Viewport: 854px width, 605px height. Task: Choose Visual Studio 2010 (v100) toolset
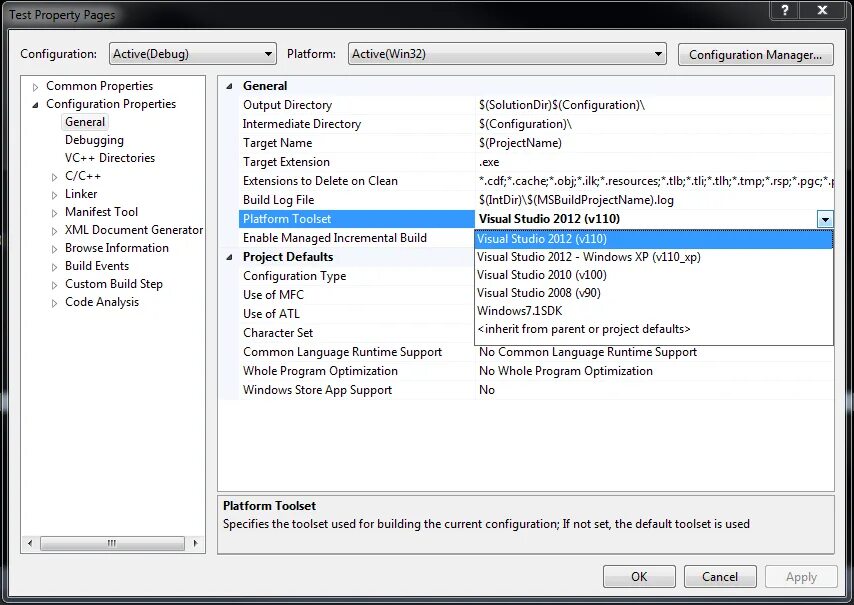click(654, 275)
